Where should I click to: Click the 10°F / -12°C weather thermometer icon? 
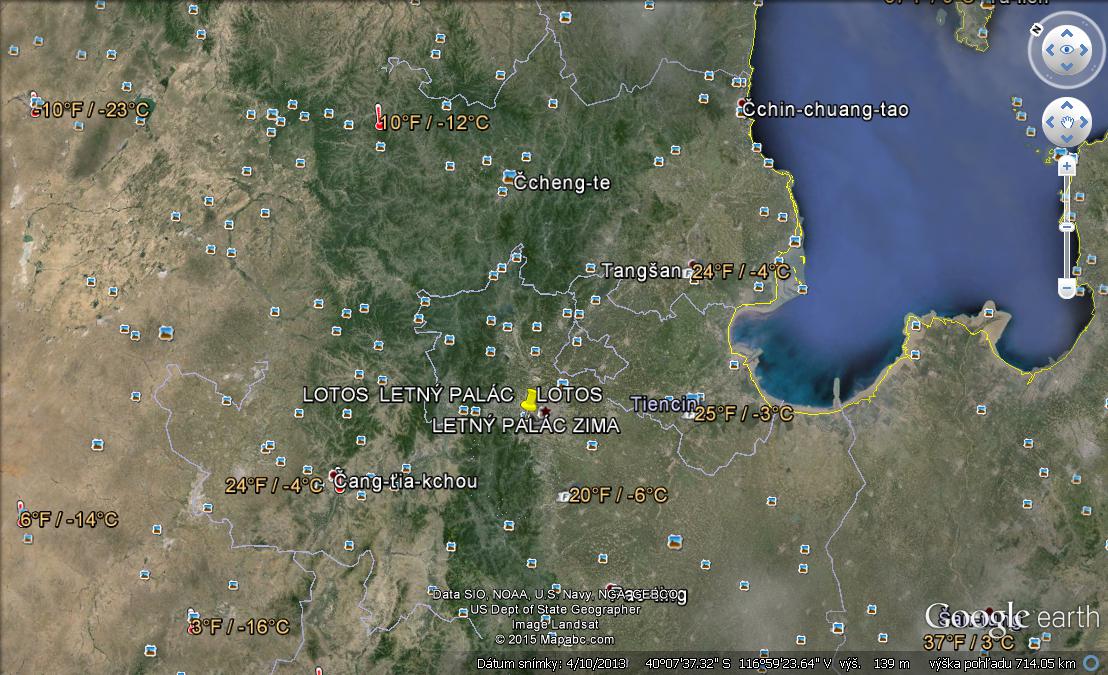pos(379,119)
